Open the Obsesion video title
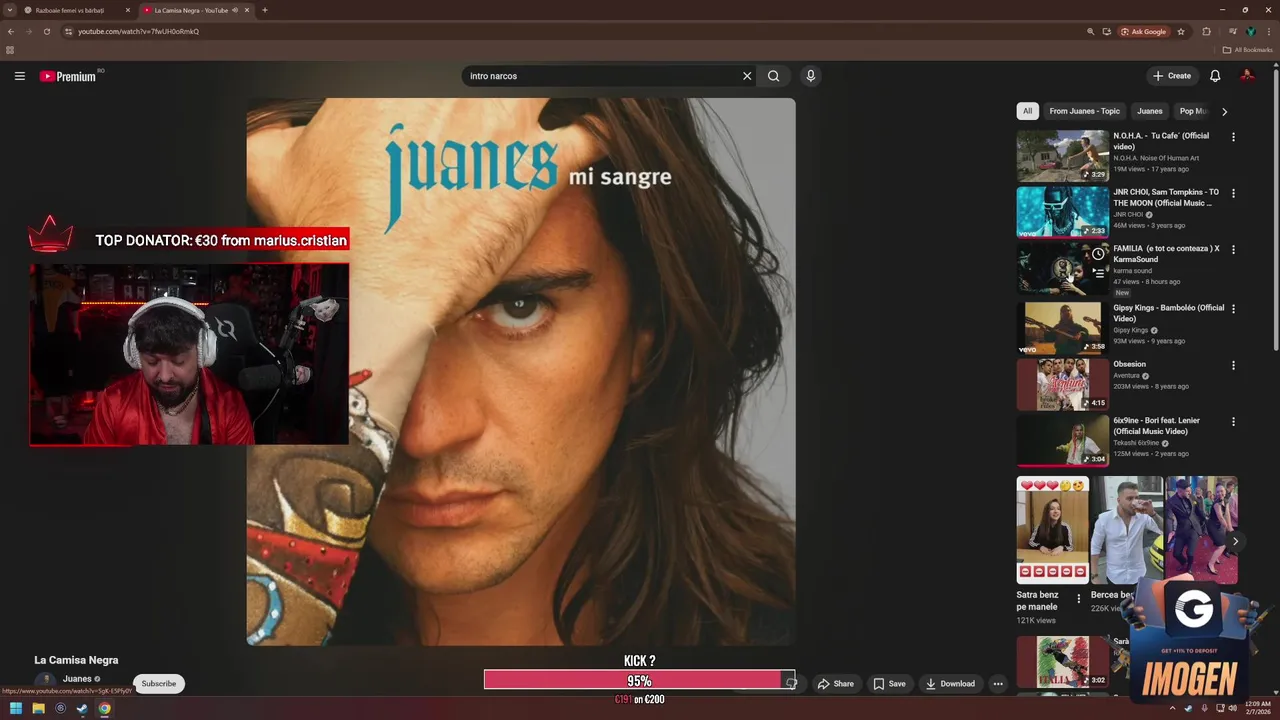This screenshot has width=1280, height=720. click(1130, 364)
